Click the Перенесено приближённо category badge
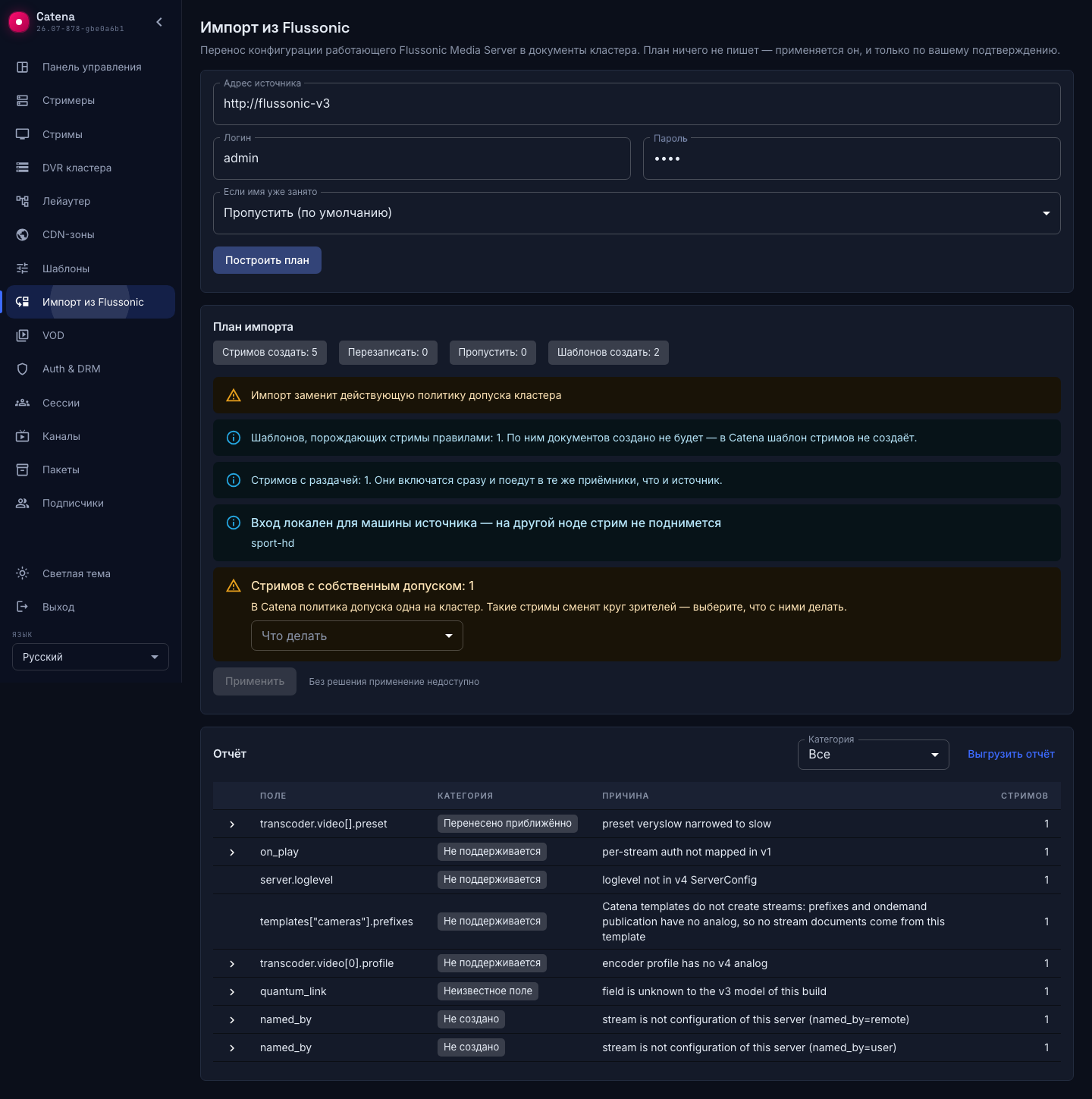This screenshot has width=1092, height=1099. (507, 824)
